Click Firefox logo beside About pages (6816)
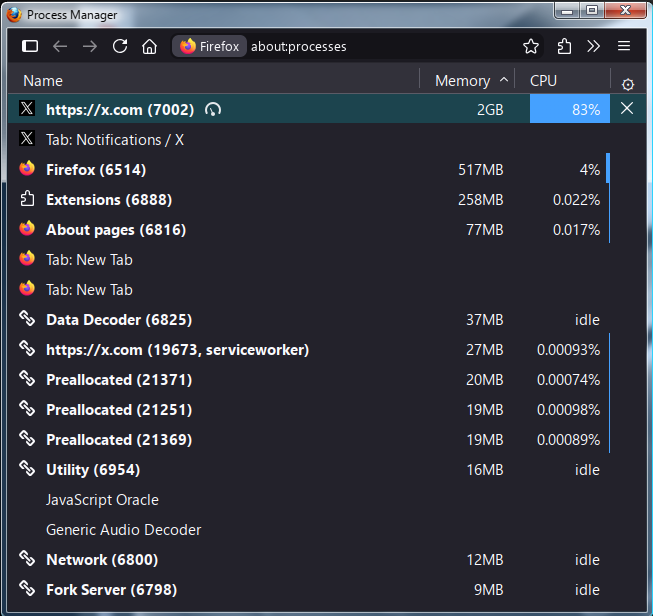This screenshot has height=616, width=653. [x=27, y=228]
